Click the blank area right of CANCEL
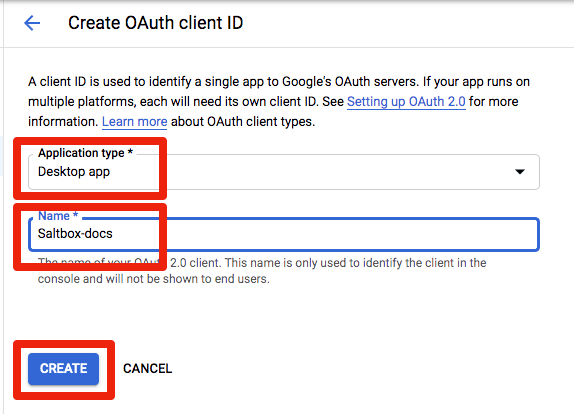 366,369
